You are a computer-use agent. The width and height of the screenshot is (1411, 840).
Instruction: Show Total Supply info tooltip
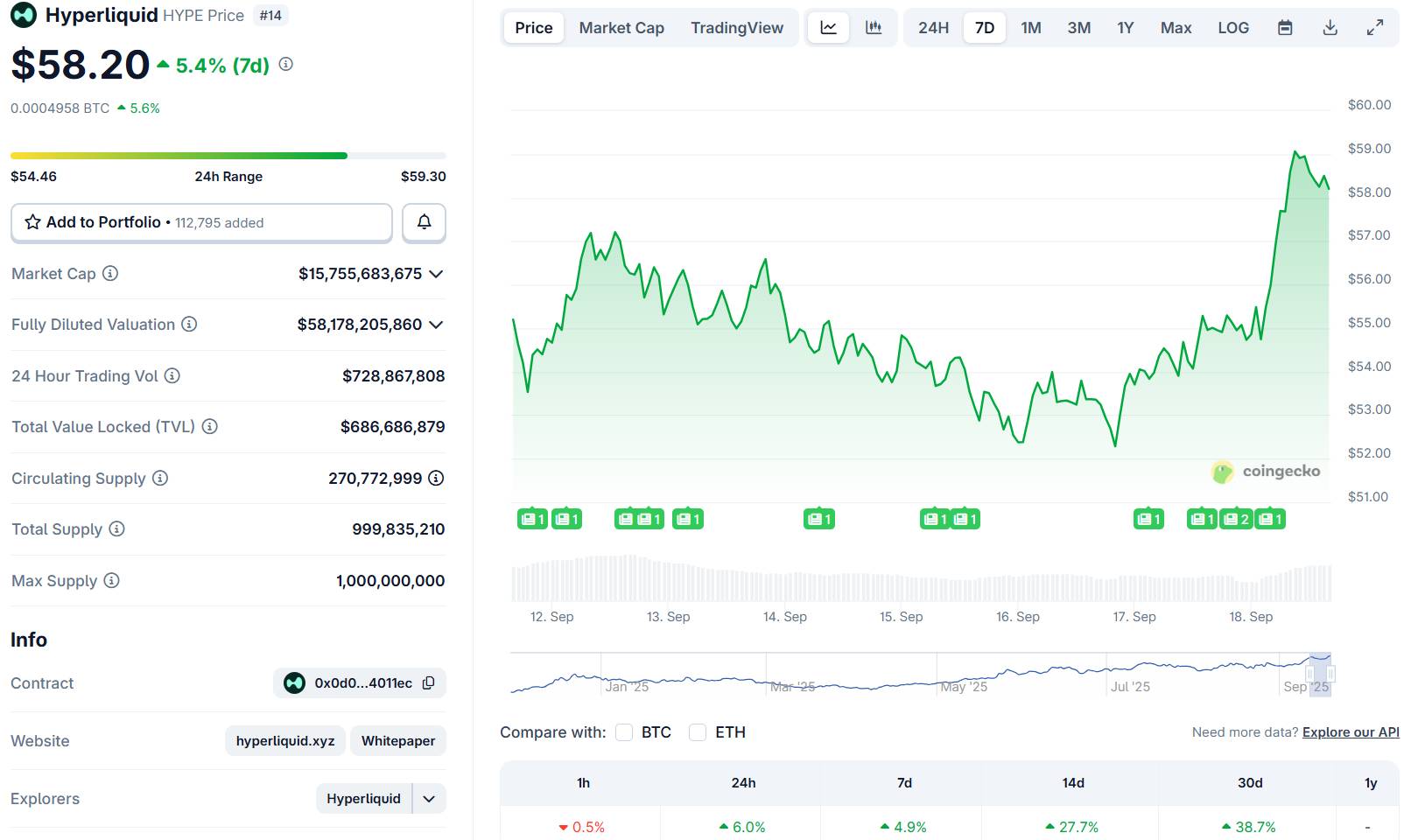(x=116, y=528)
